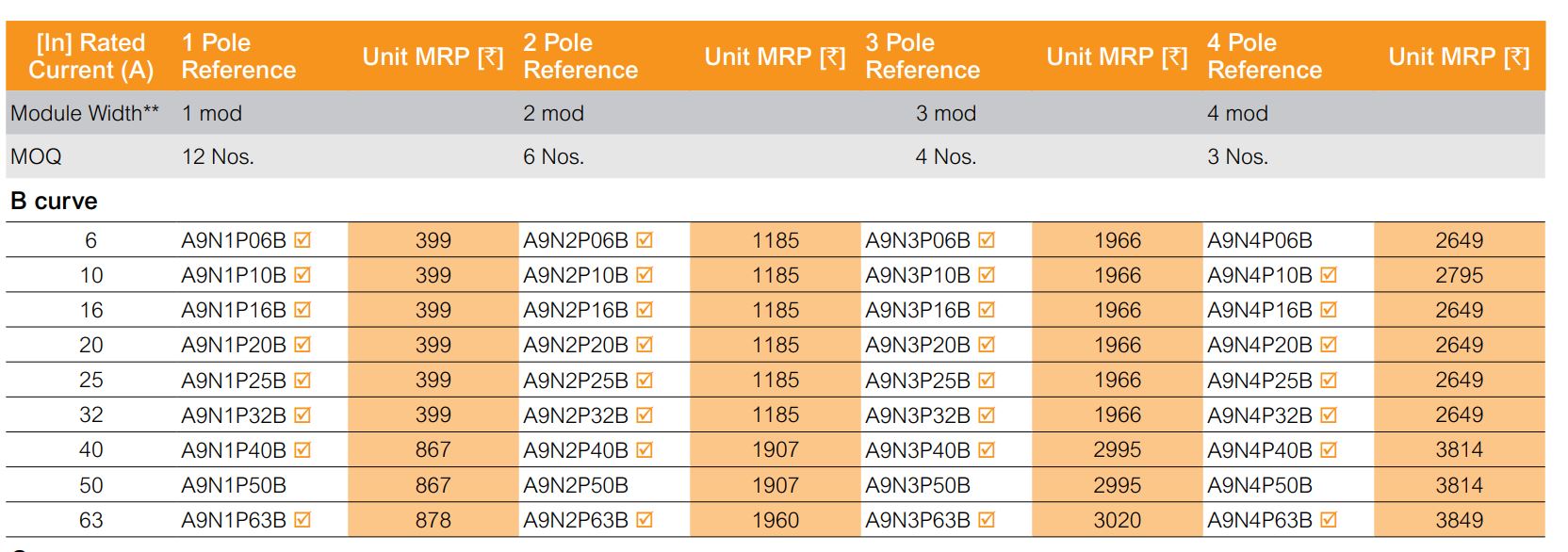The image size is (1568, 552).
Task: Click the checkmark beside A9N4P10B
Action: (1329, 275)
